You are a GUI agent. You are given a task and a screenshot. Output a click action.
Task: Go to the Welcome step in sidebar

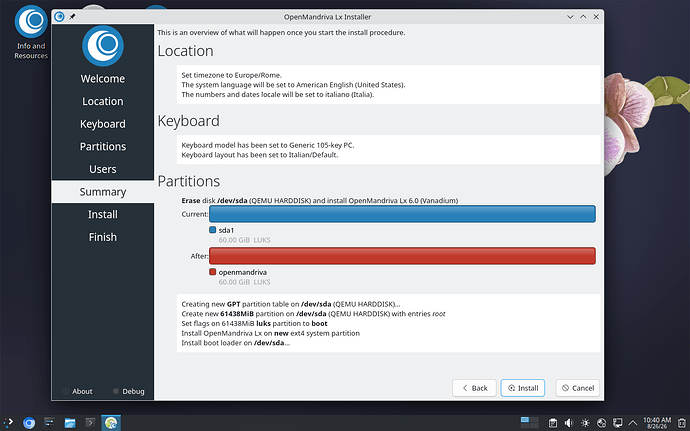103,79
